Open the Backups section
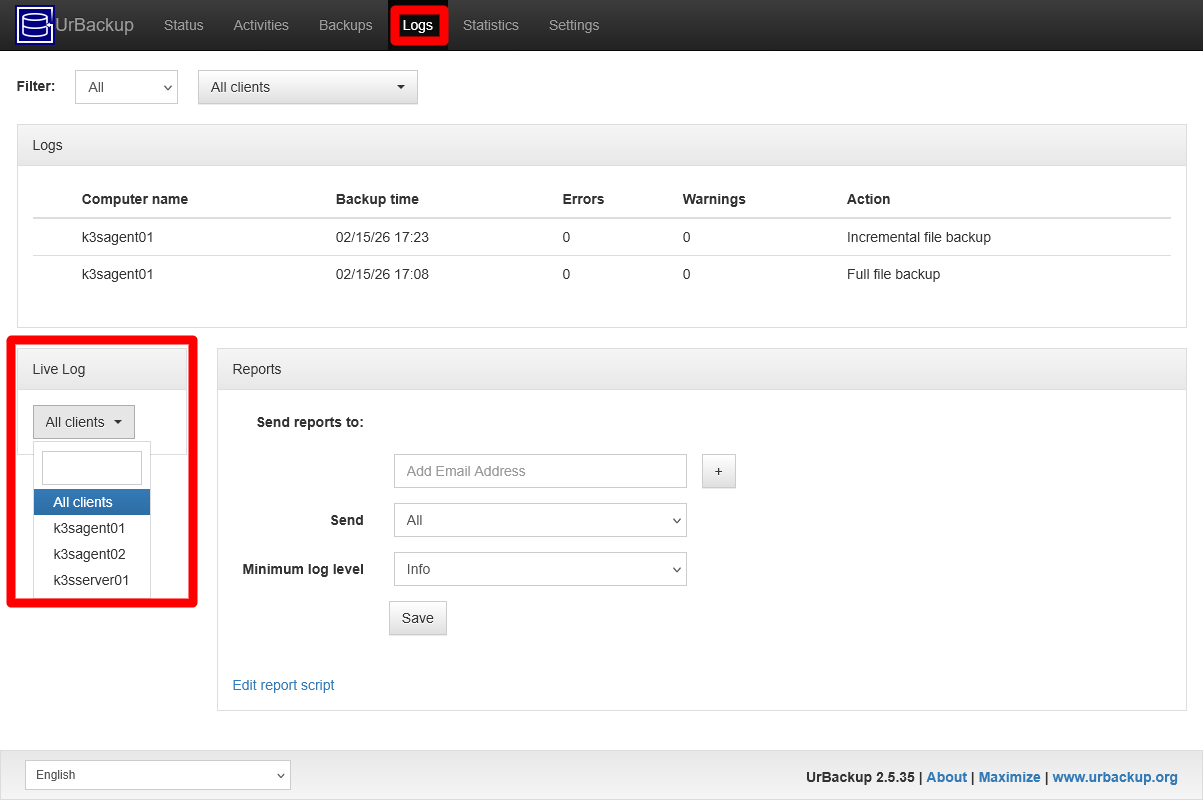1203x806 pixels. [x=345, y=25]
